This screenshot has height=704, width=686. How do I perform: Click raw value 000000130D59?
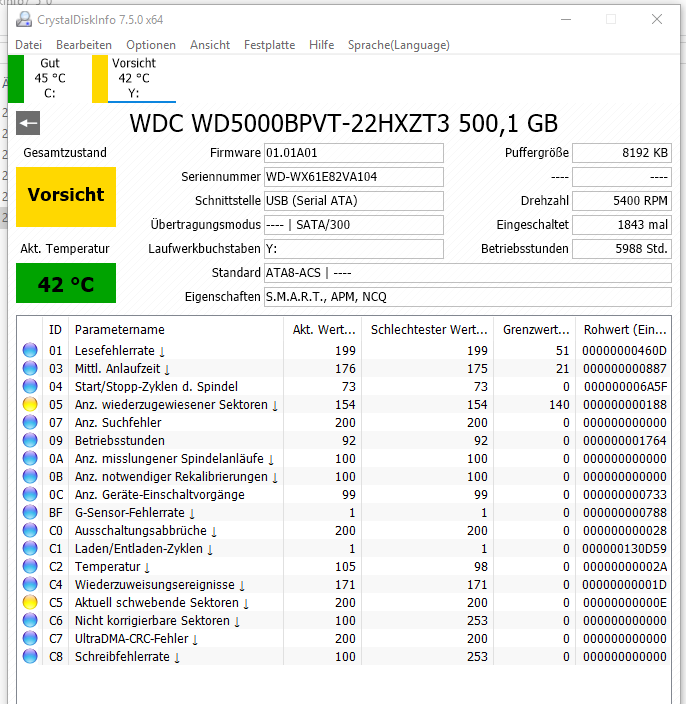pyautogui.click(x=624, y=549)
